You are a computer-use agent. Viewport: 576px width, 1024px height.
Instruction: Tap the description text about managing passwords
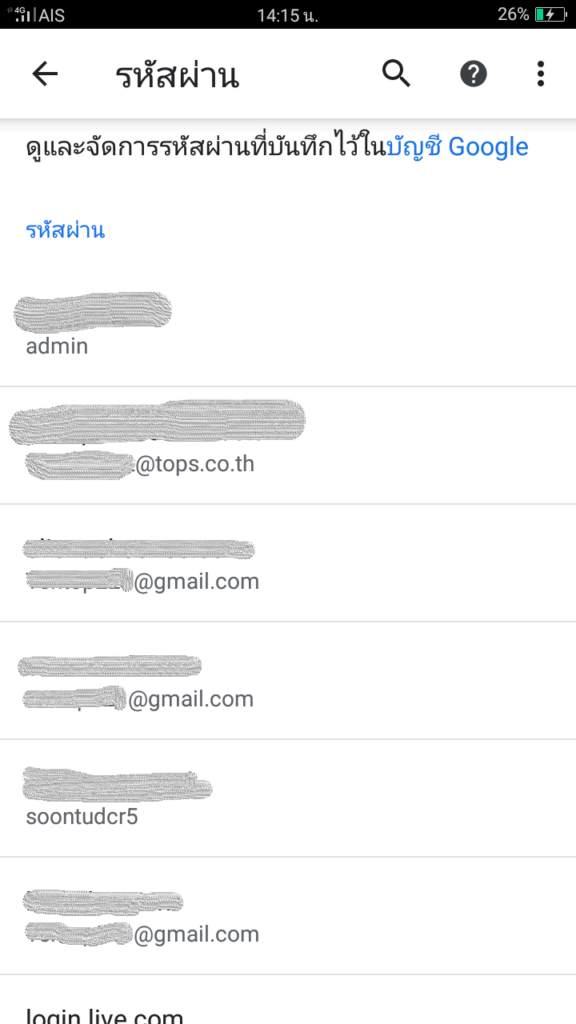point(277,147)
